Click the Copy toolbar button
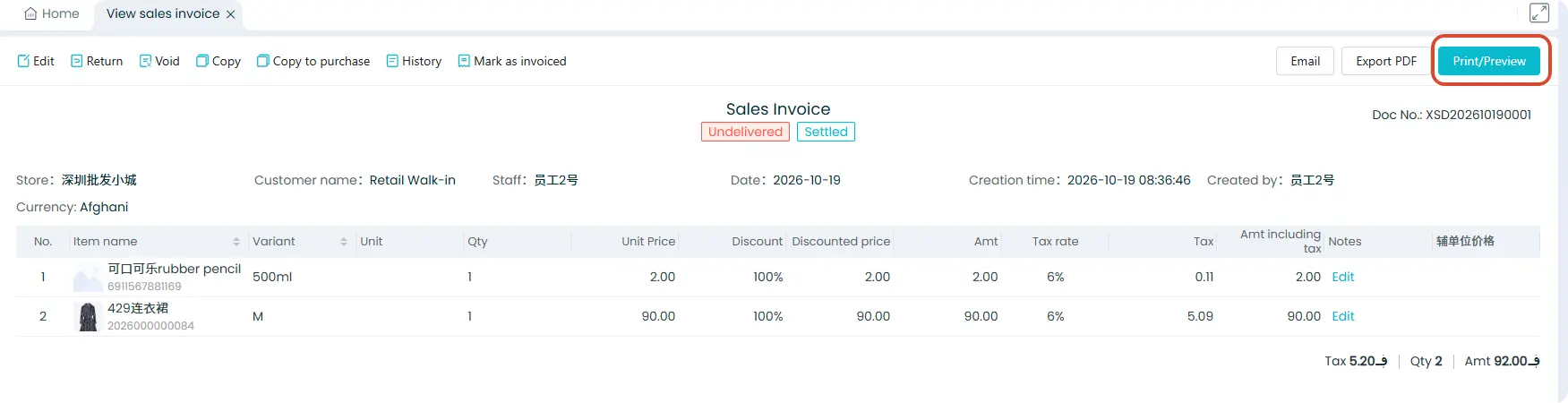 218,61
